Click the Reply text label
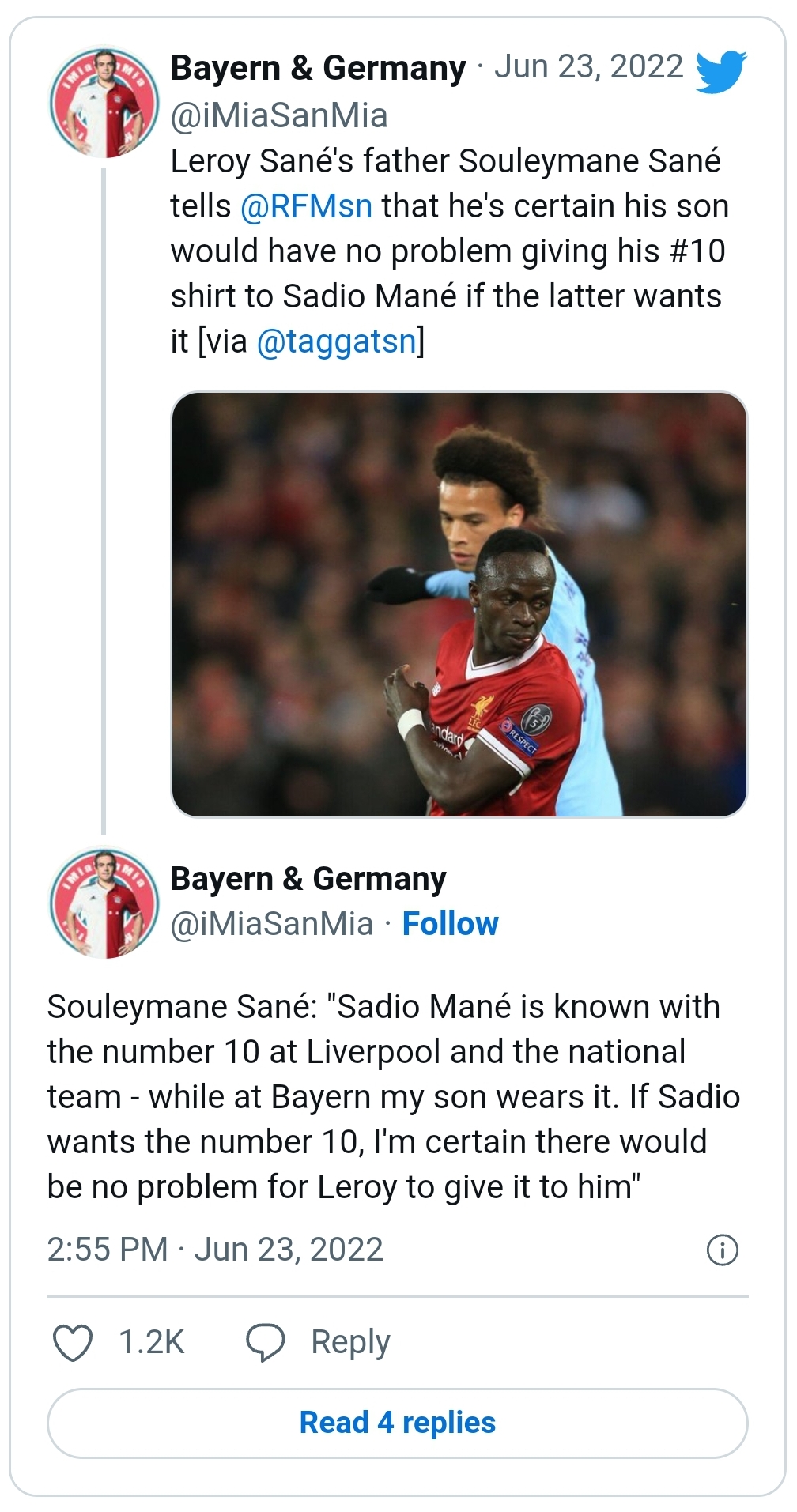The image size is (797, 1512). point(350,1343)
